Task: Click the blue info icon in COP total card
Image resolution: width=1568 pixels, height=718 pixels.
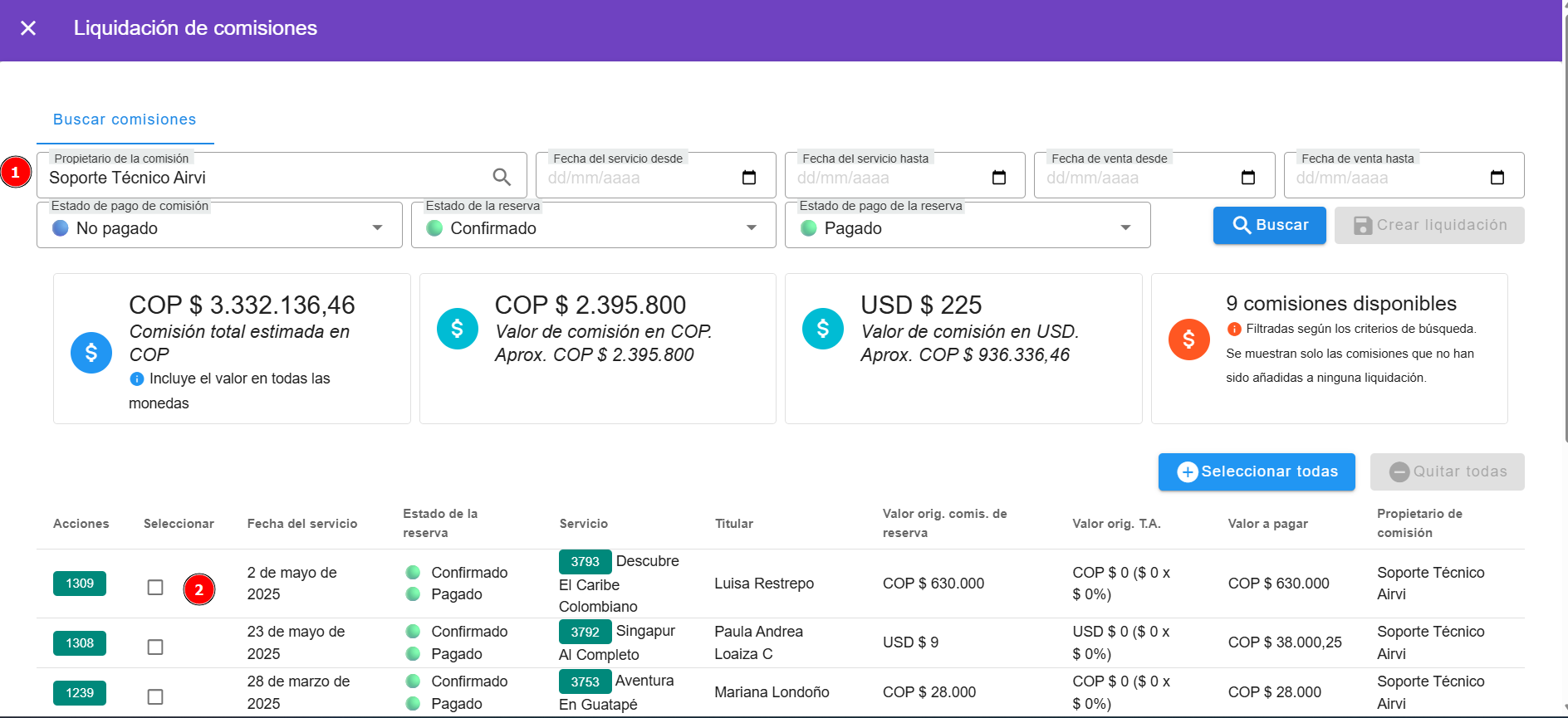Action: pos(137,379)
